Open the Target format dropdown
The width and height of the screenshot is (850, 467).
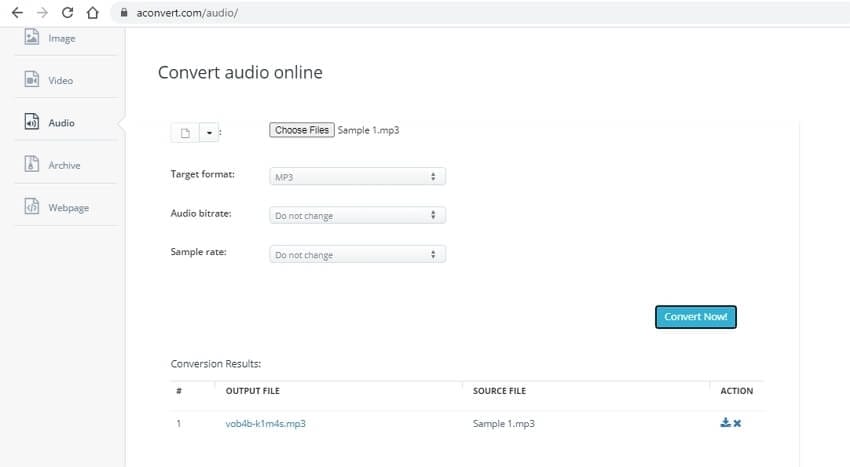(357, 176)
